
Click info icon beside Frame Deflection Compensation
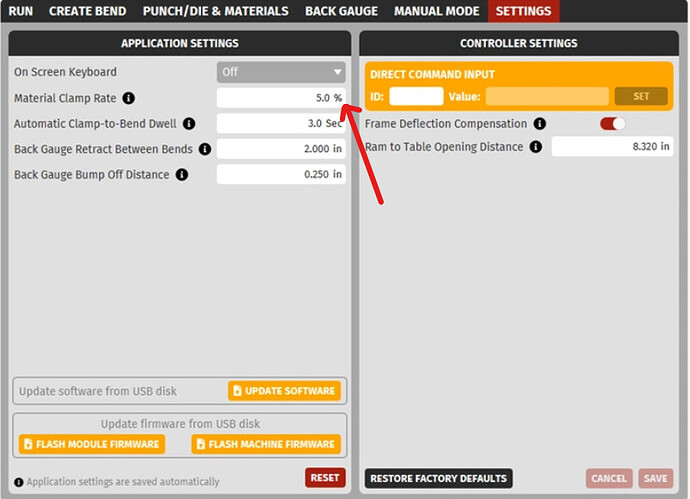pyautogui.click(x=540, y=124)
